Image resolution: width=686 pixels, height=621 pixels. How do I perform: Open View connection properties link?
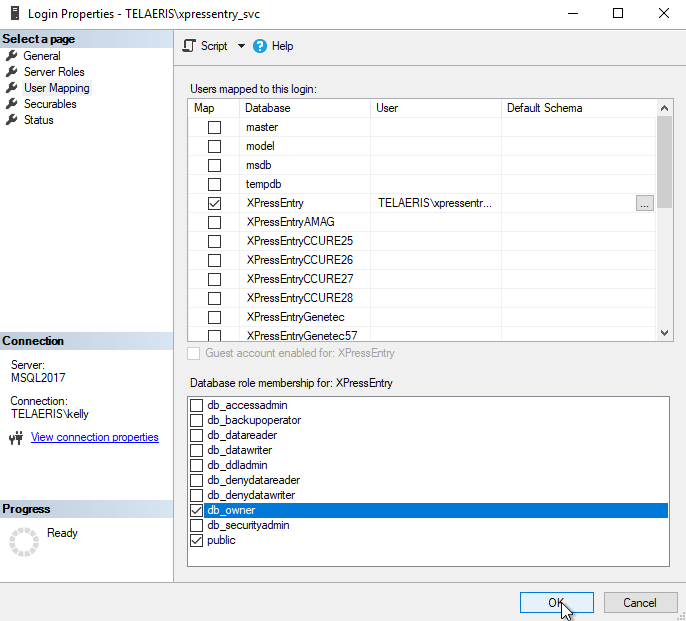[94, 437]
